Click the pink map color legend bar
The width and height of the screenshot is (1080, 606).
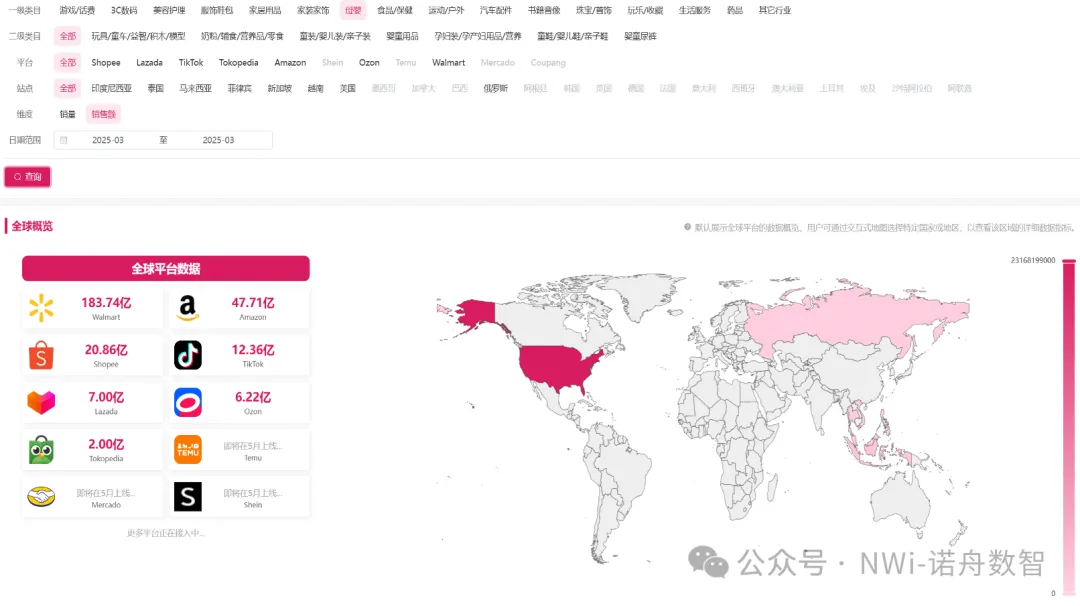tap(1069, 425)
